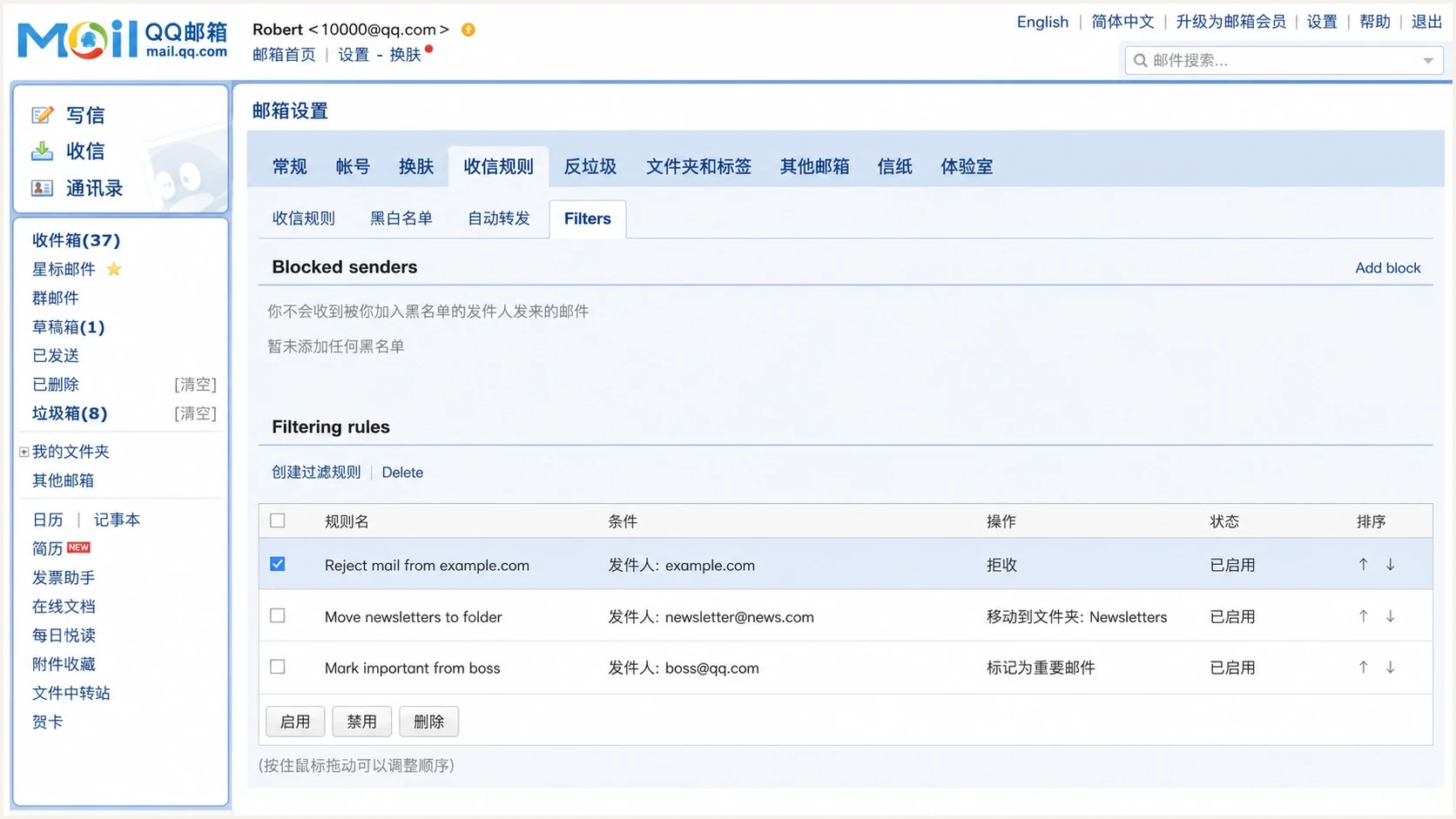Click the Add block link
The image size is (1456, 819).
click(1387, 268)
